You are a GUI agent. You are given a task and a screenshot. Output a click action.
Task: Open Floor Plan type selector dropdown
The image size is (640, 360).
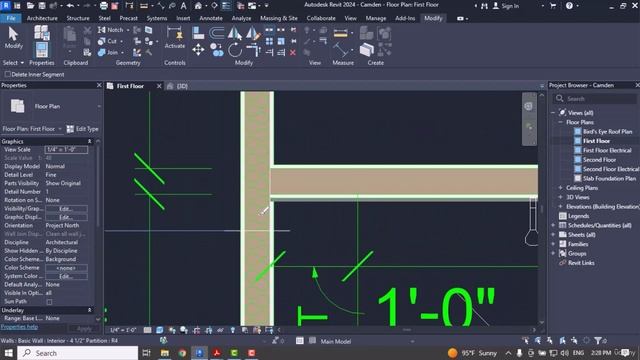98,107
